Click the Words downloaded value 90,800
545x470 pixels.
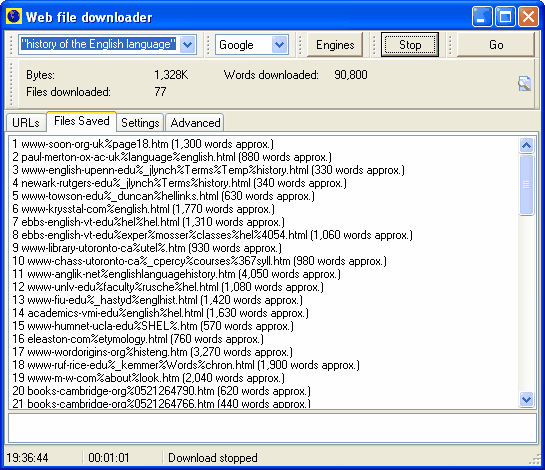[x=351, y=75]
